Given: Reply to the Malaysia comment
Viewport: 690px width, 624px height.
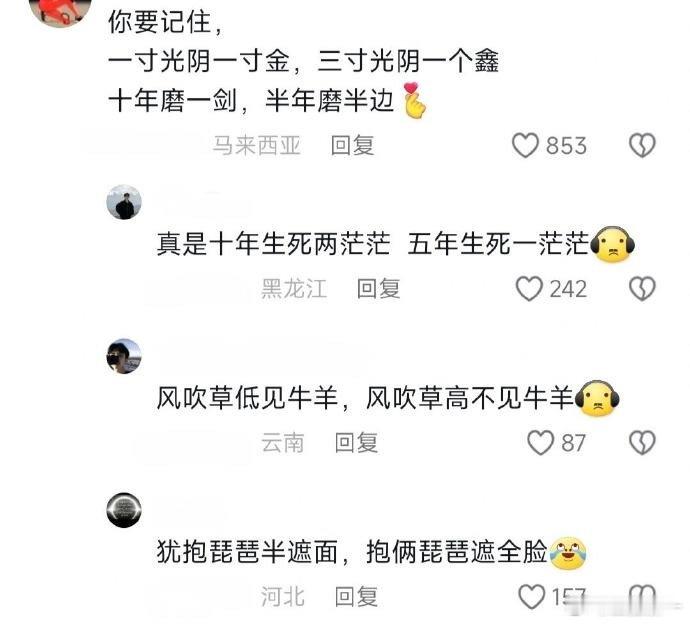Looking at the screenshot, I should (352, 146).
